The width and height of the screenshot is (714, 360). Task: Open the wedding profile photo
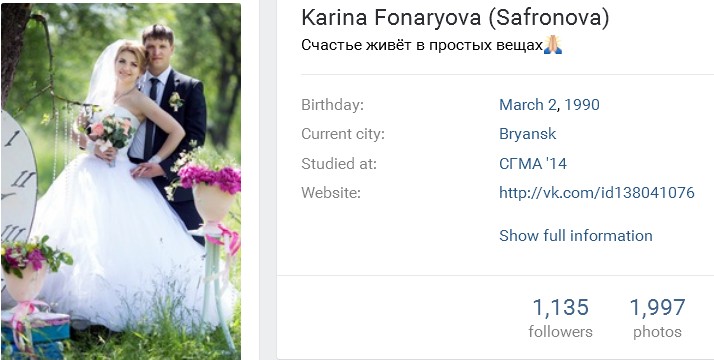(121, 181)
